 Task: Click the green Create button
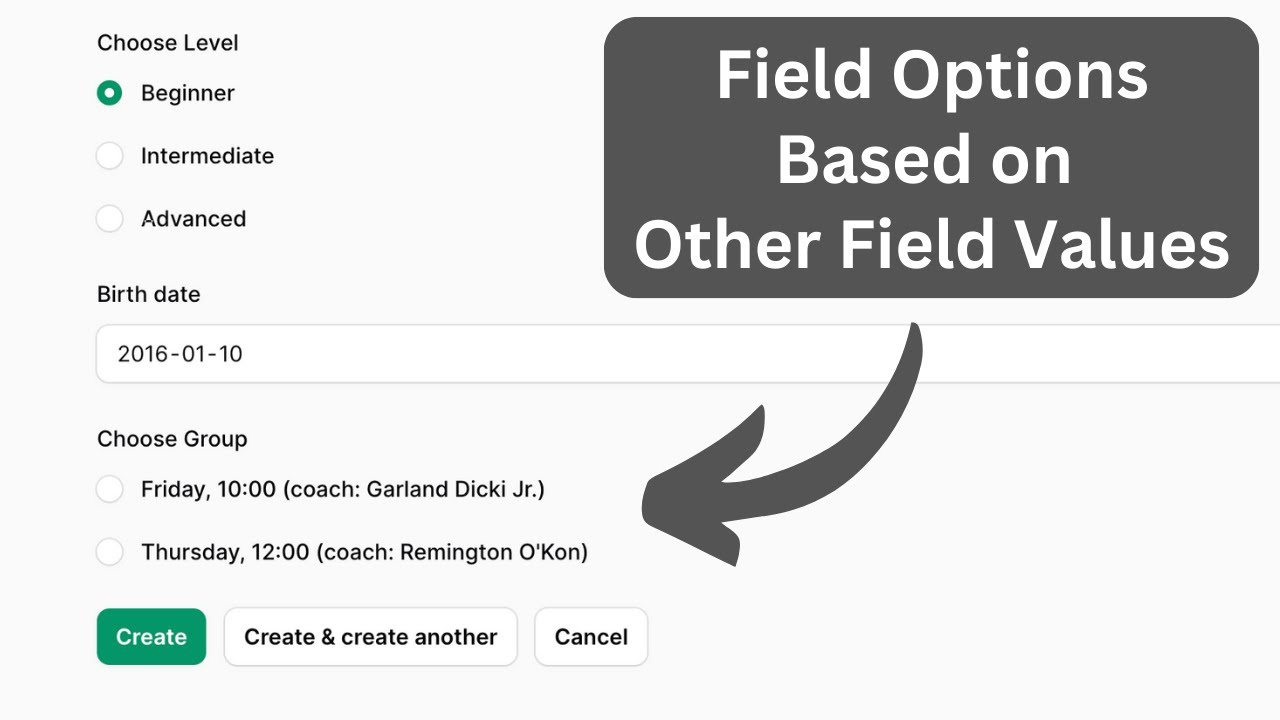click(151, 637)
